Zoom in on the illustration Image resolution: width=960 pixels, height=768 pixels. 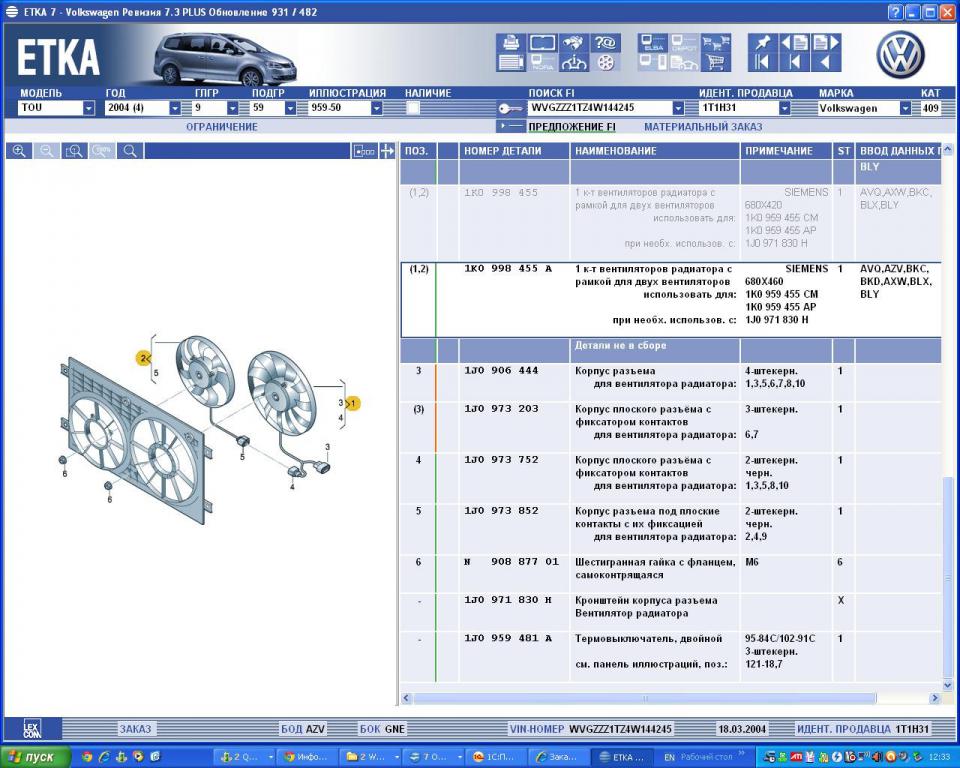(19, 151)
